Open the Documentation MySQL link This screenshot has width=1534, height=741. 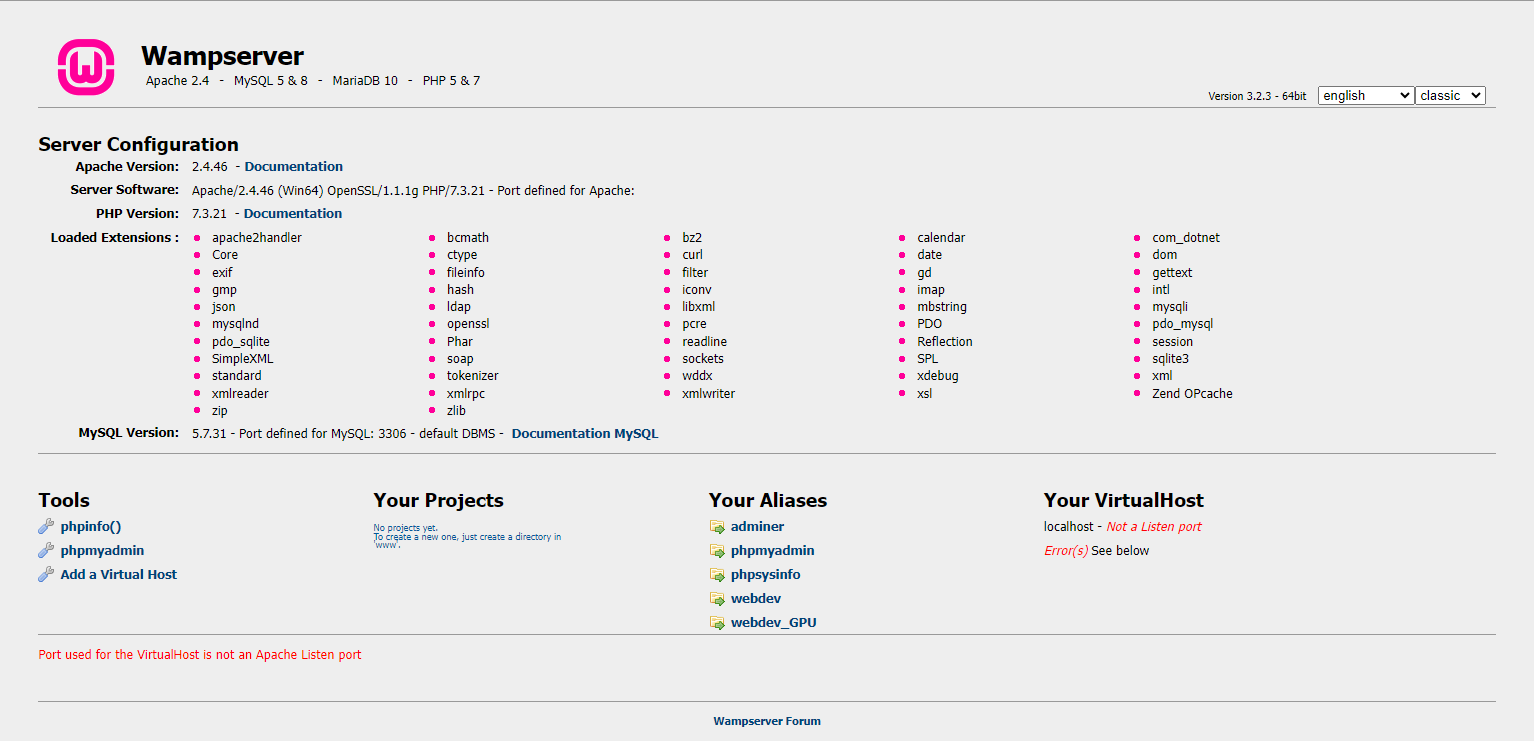coord(585,434)
